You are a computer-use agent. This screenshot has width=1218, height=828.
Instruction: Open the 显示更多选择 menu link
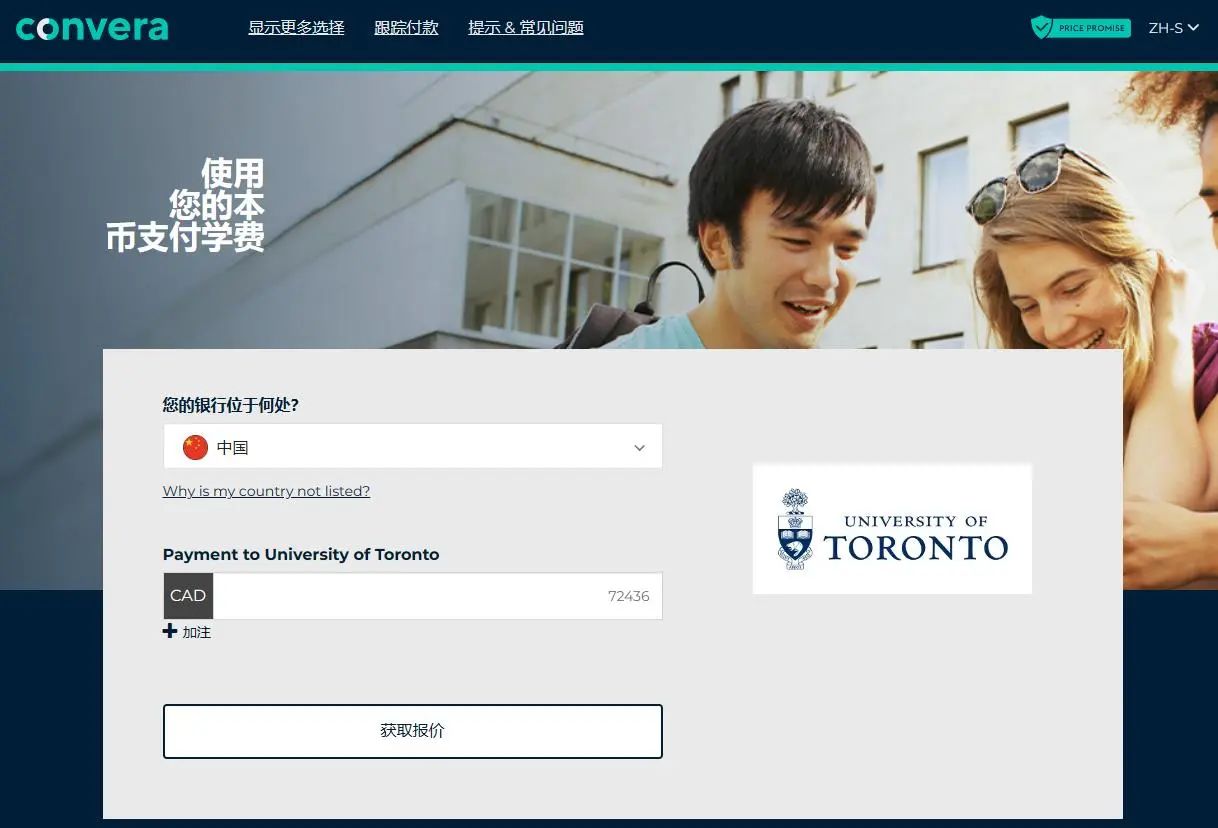296,28
